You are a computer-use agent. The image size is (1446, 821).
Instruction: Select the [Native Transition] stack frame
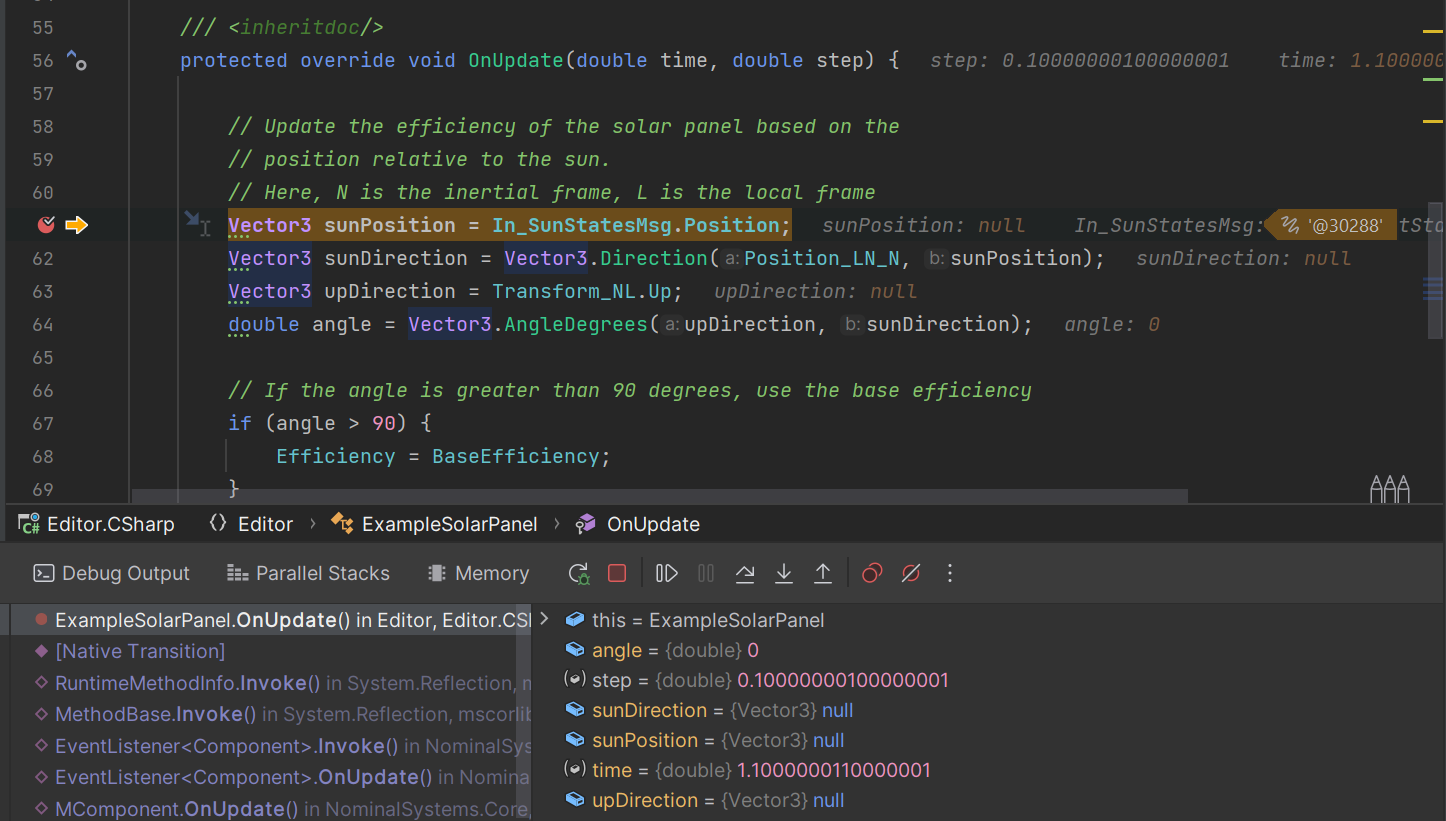[x=270, y=651]
